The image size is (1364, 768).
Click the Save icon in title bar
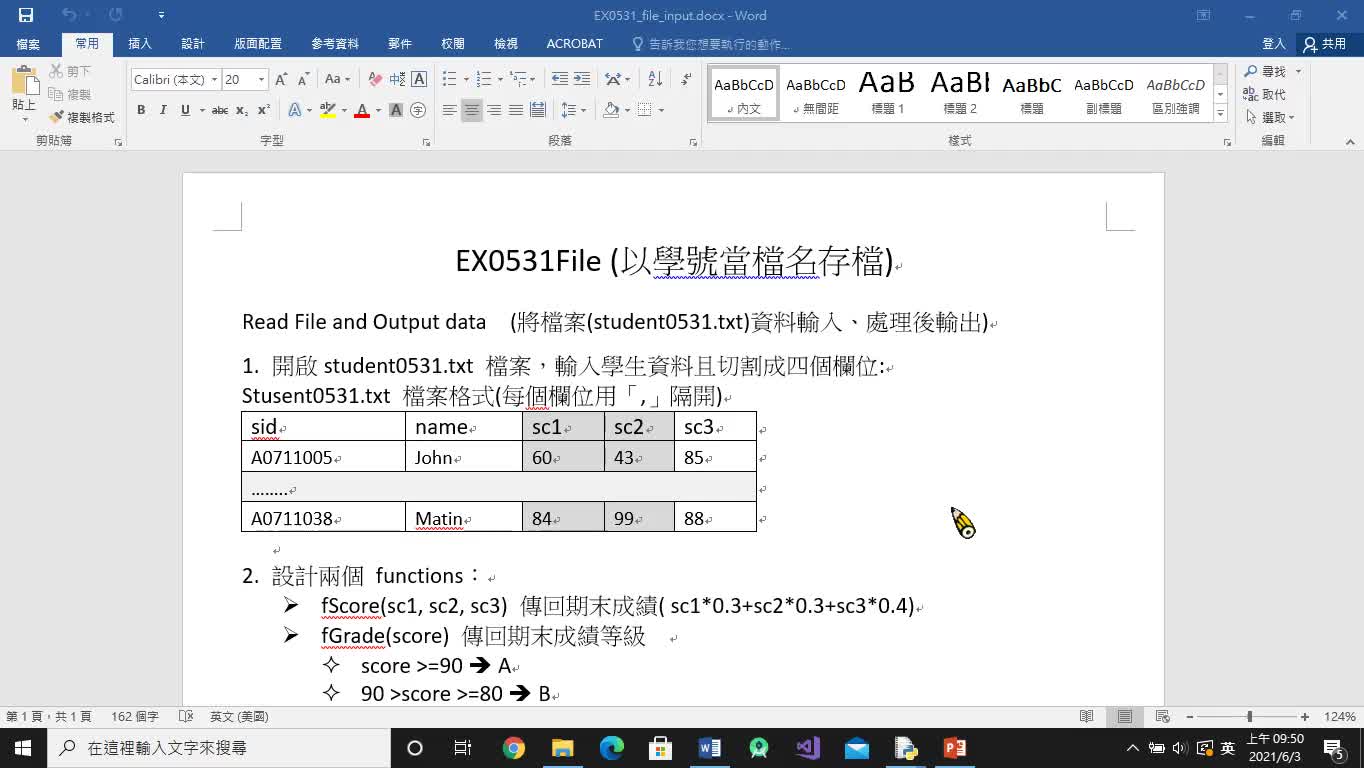tap(26, 15)
